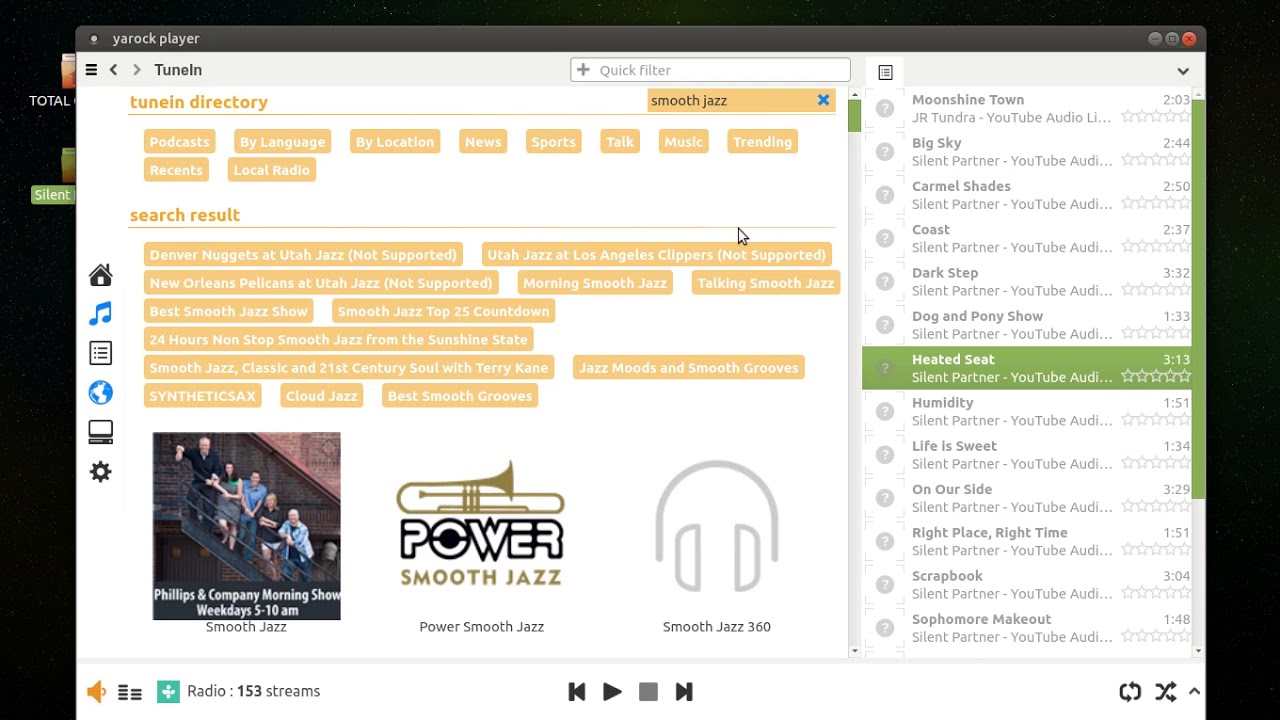The width and height of the screenshot is (1280, 720).
Task: Browse By Location category
Action: tap(395, 142)
